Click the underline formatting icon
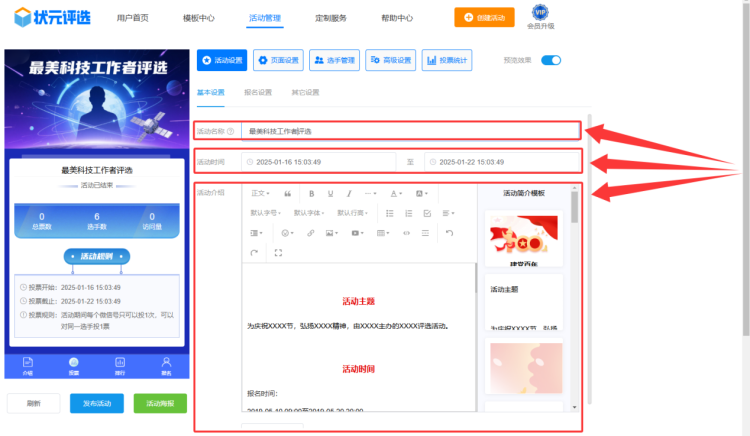 point(330,194)
